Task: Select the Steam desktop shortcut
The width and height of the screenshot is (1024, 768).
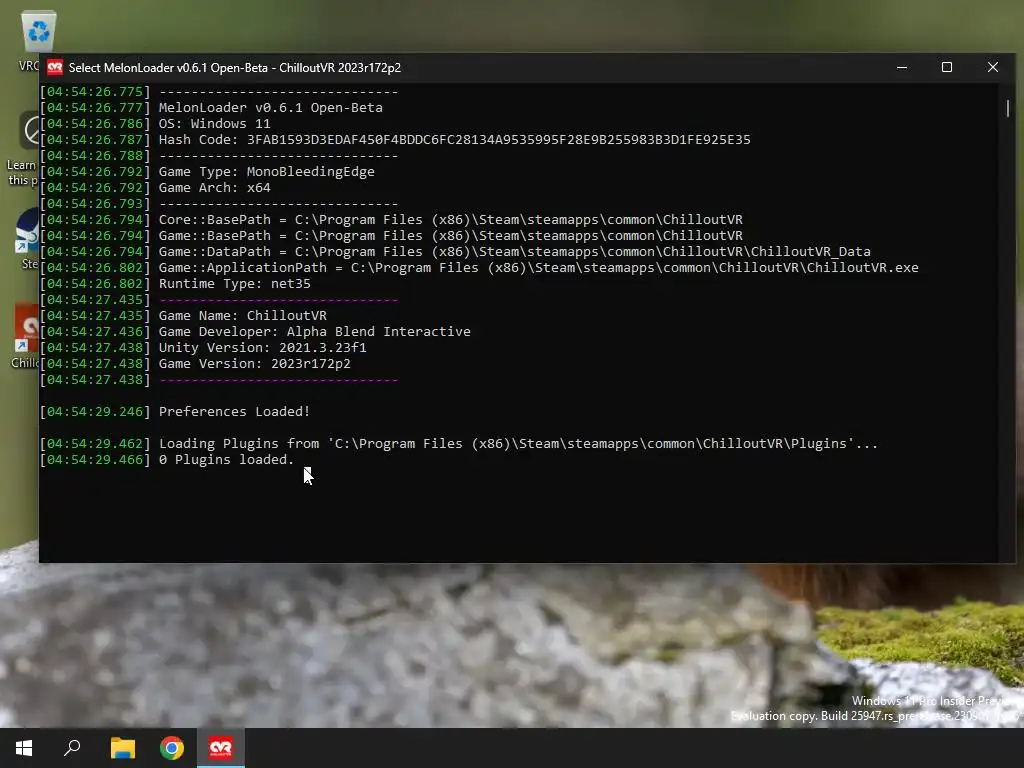Action: click(27, 239)
